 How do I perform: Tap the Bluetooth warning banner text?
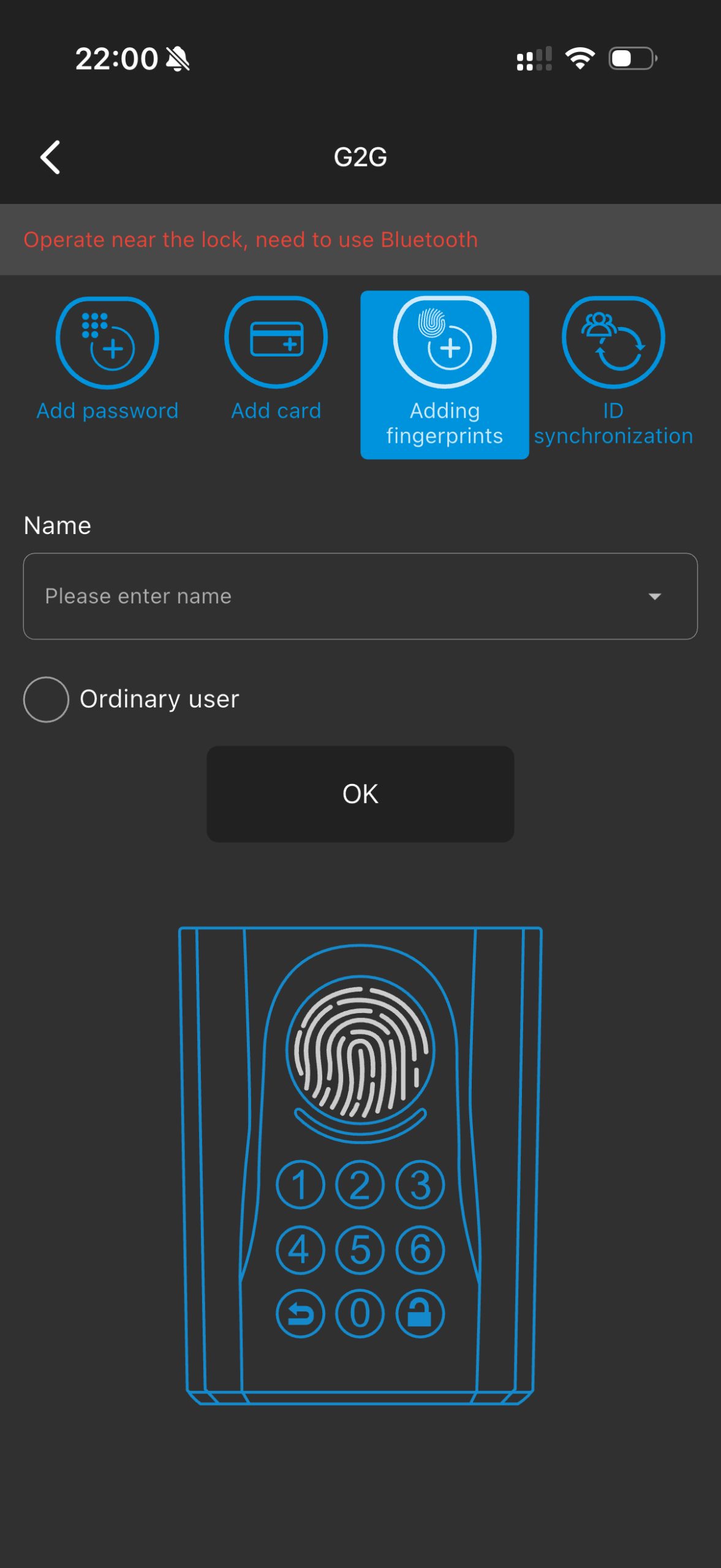click(x=251, y=239)
